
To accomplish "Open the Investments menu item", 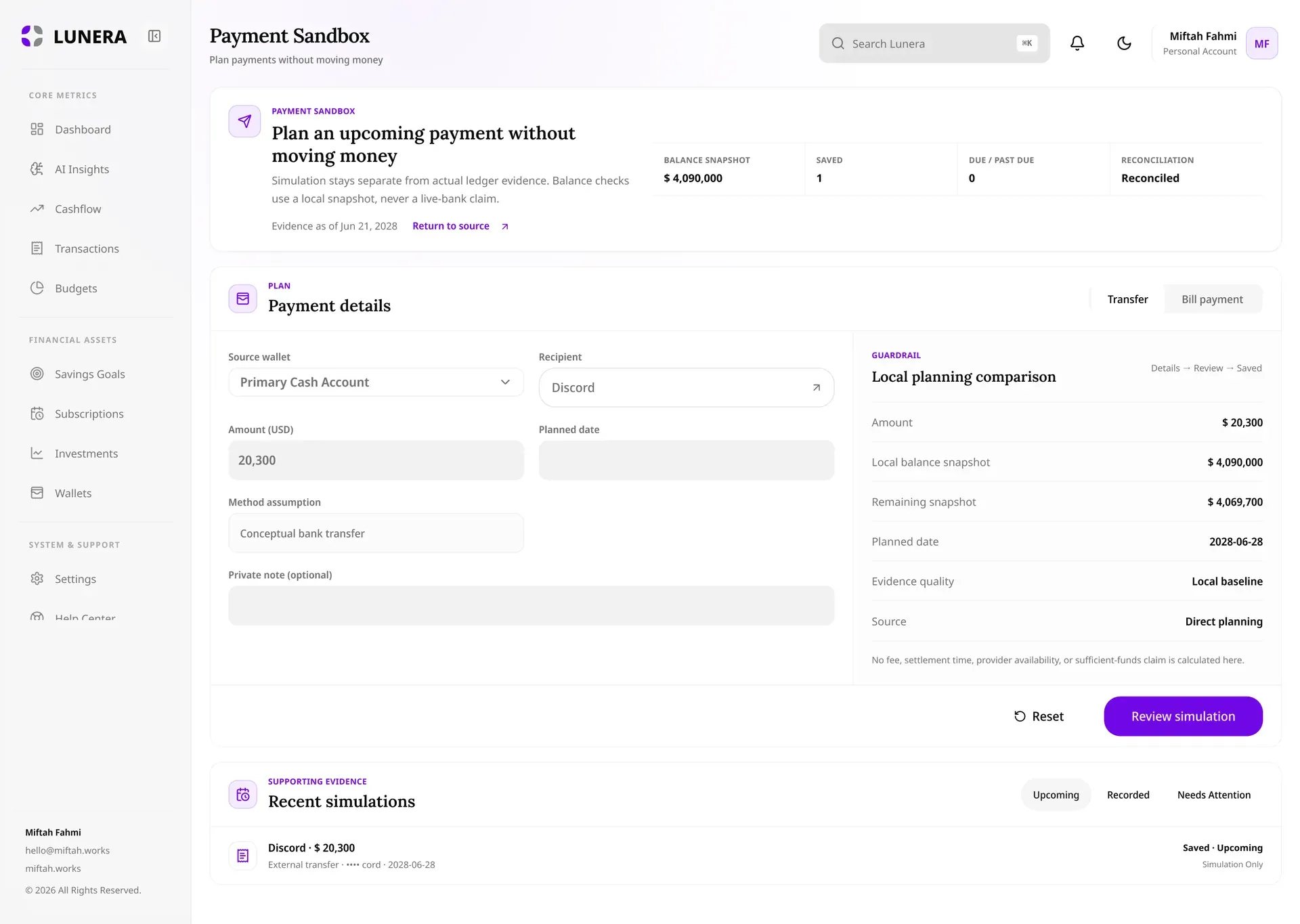I will (x=95, y=453).
